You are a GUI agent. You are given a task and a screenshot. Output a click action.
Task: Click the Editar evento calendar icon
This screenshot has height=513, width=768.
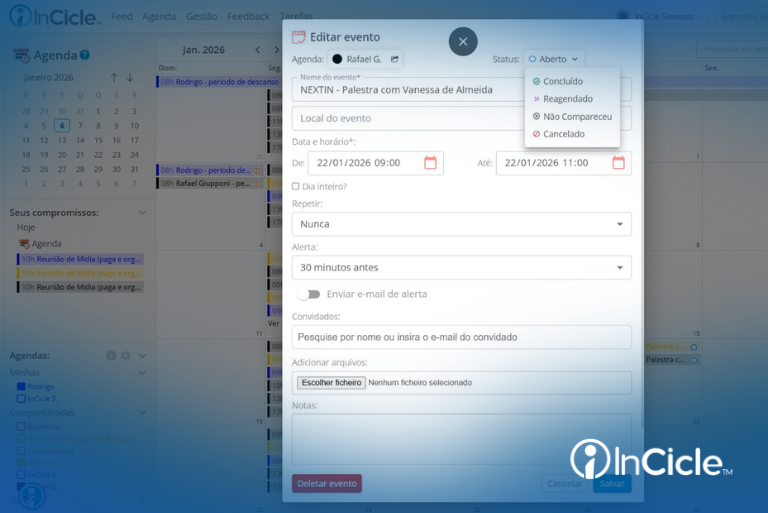pyautogui.click(x=299, y=37)
